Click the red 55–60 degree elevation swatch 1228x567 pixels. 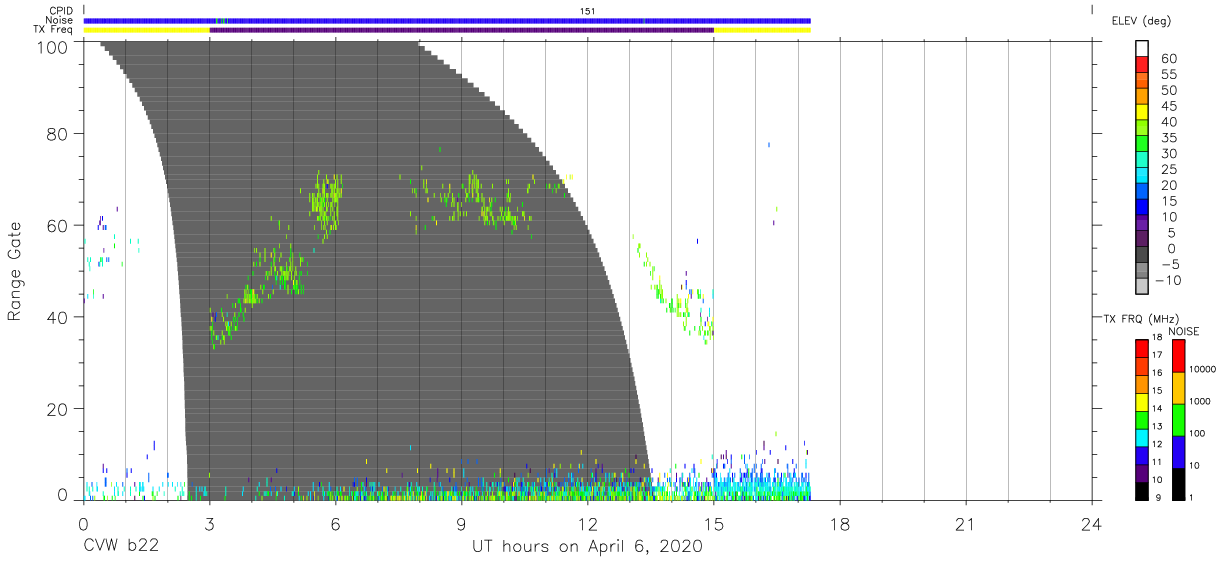click(1142, 66)
